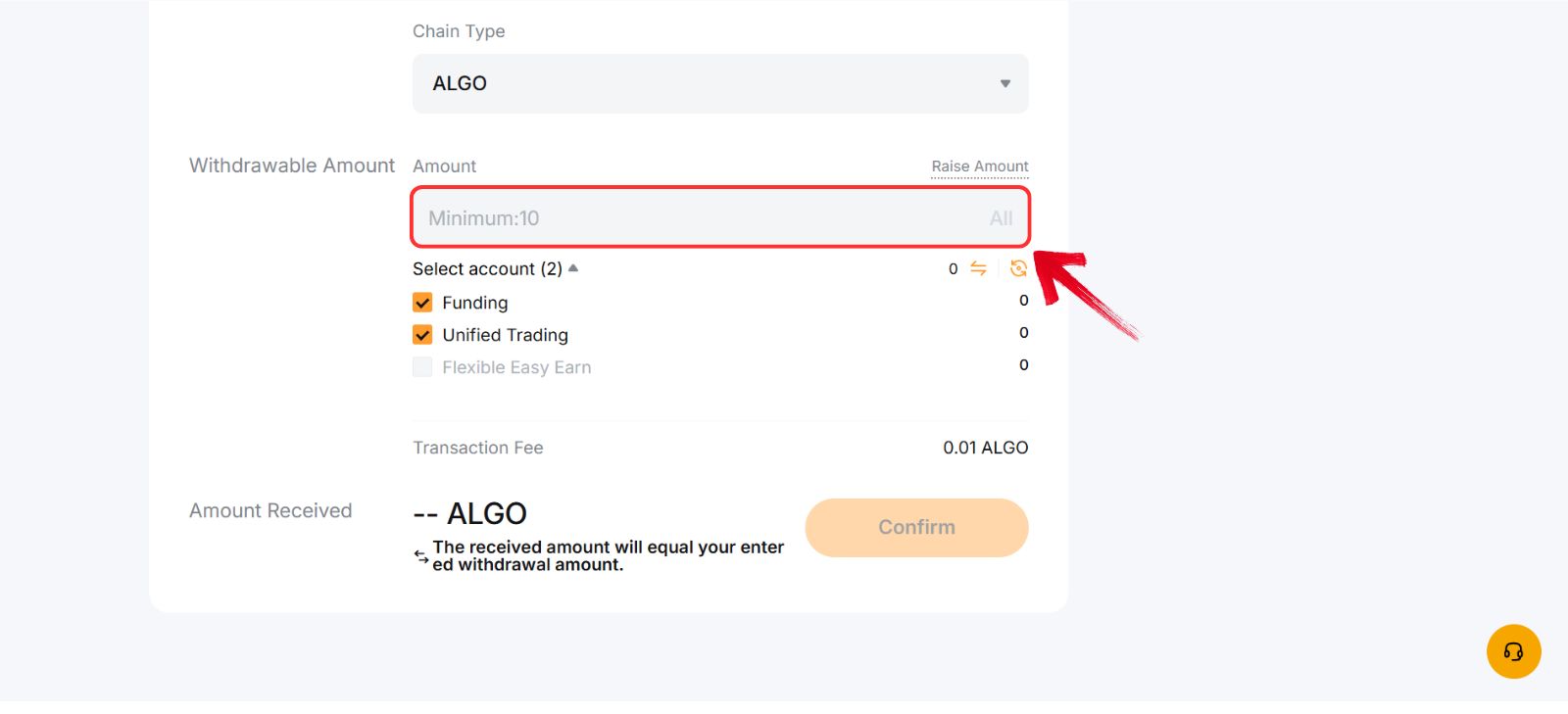The image size is (1568, 714).
Task: Click the triangle icon next to Select account
Action: [574, 267]
